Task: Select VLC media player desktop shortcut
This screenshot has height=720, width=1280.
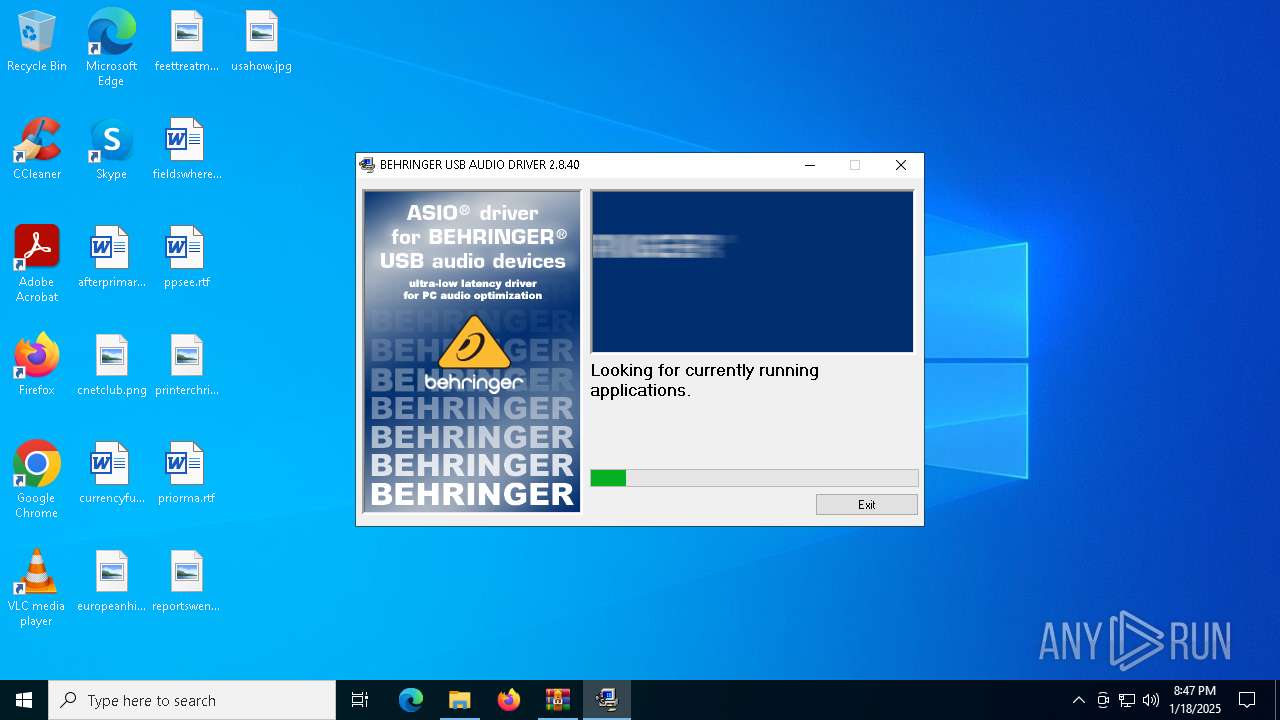Action: 37,588
